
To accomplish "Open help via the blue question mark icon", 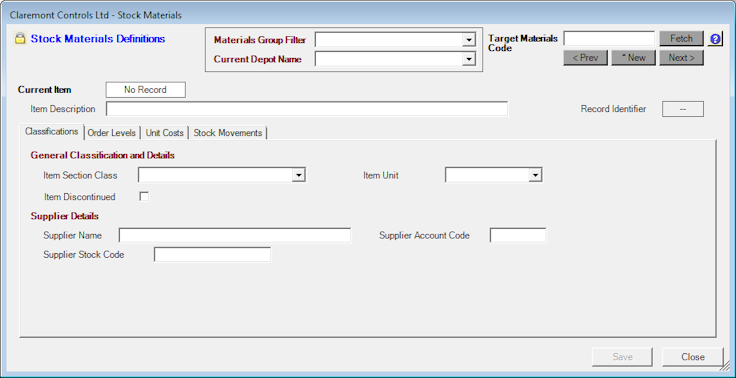I will tap(715, 39).
